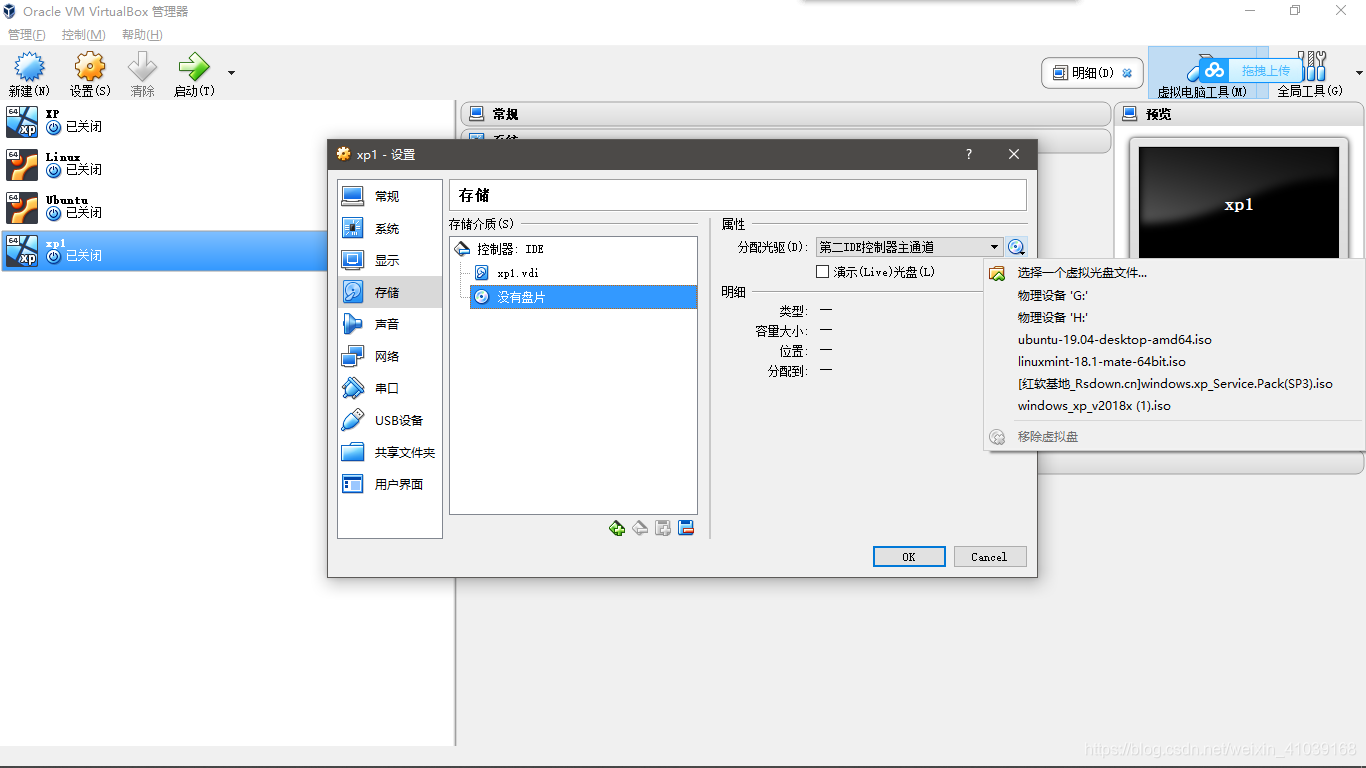Select the Linux virtual machine in list
The width and height of the screenshot is (1366, 768).
[x=227, y=165]
